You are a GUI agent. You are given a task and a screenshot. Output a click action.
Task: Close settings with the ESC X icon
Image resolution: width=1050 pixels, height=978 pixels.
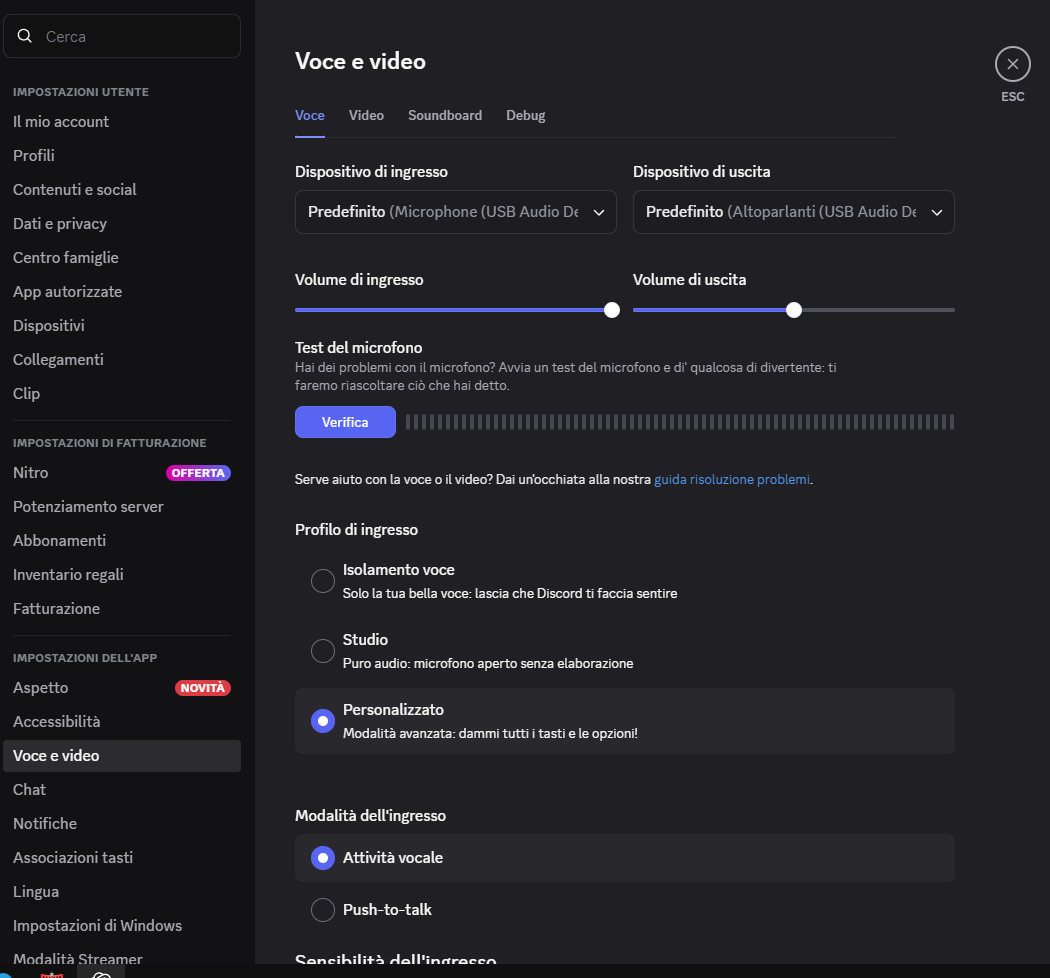[x=1012, y=64]
